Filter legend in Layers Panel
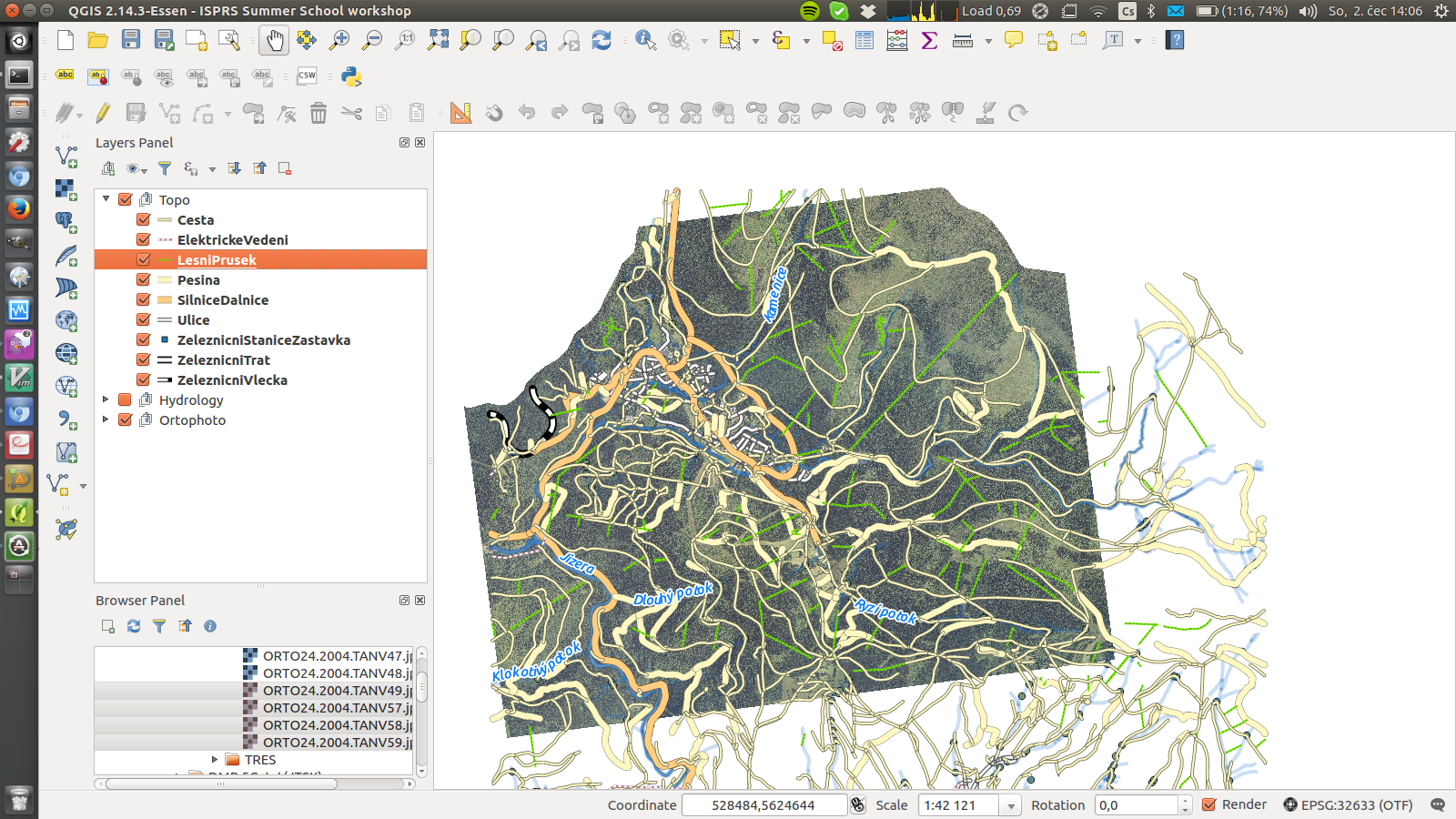Image resolution: width=1456 pixels, height=819 pixels. 165,168
